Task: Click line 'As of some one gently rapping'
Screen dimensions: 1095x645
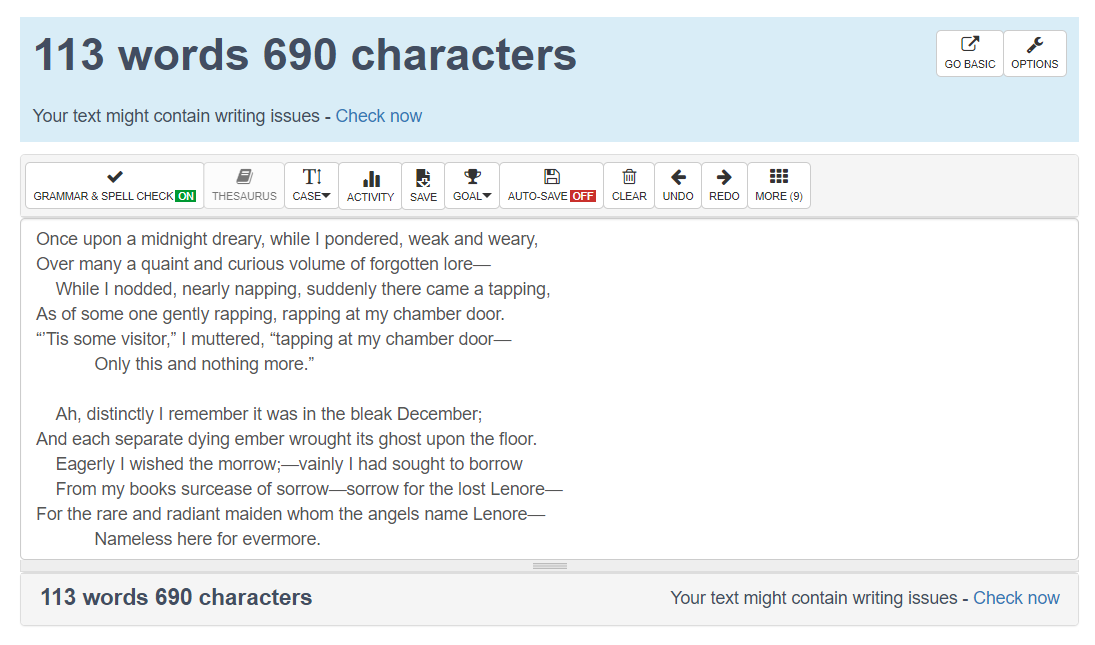Action: pyautogui.click(x=270, y=314)
